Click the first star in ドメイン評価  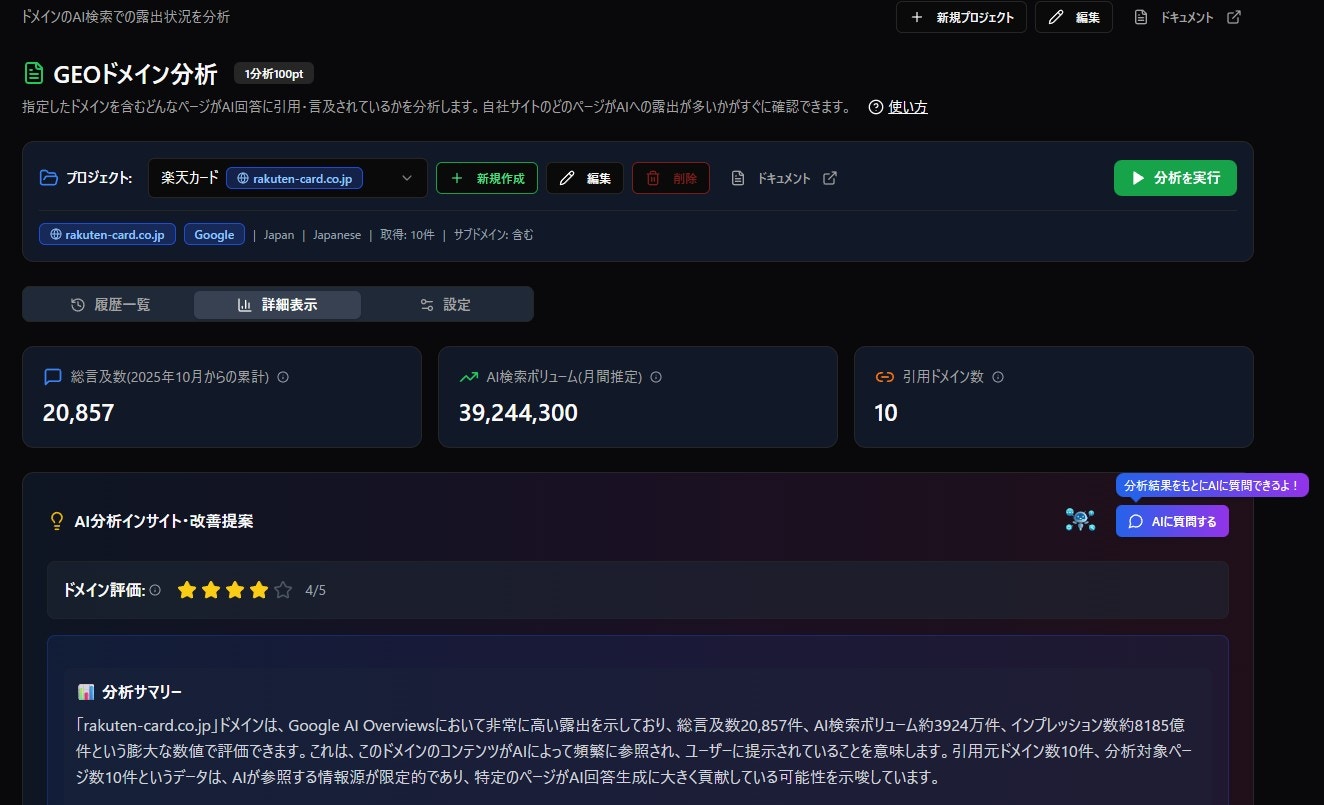[x=186, y=590]
